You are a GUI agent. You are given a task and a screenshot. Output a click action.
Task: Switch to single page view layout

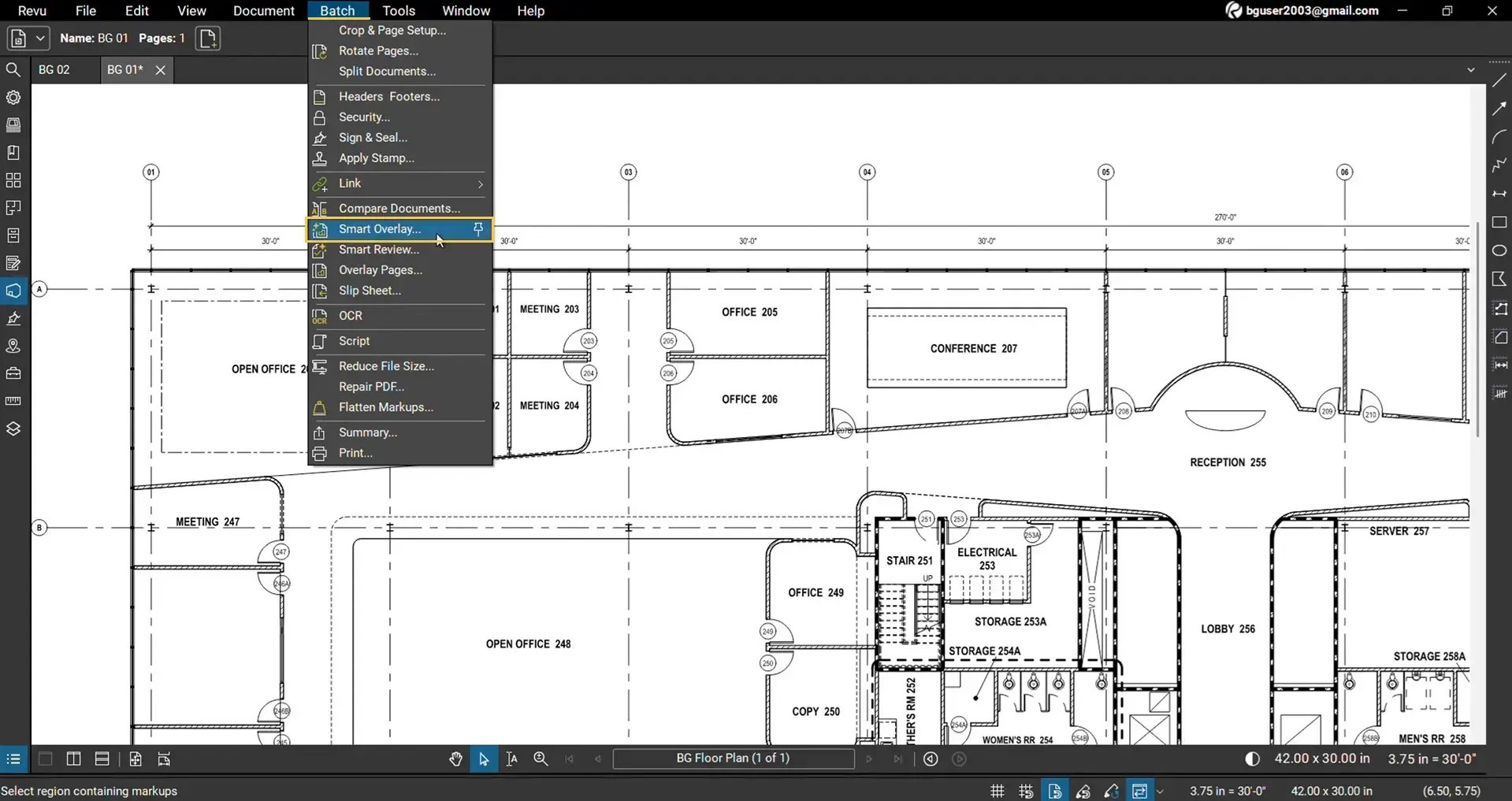pos(46,759)
